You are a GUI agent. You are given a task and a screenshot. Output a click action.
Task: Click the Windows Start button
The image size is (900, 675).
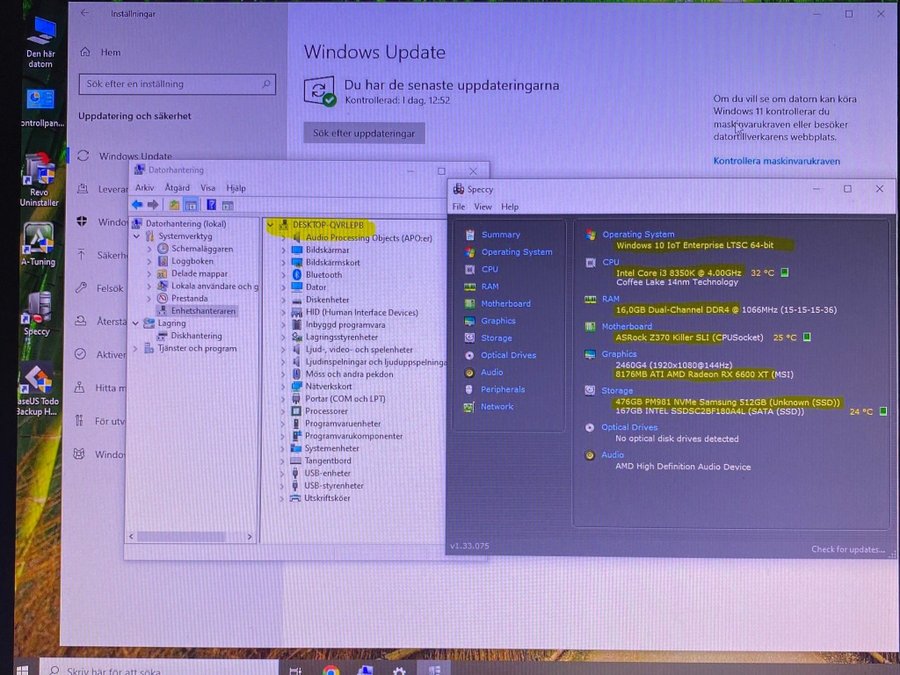pos(22,670)
